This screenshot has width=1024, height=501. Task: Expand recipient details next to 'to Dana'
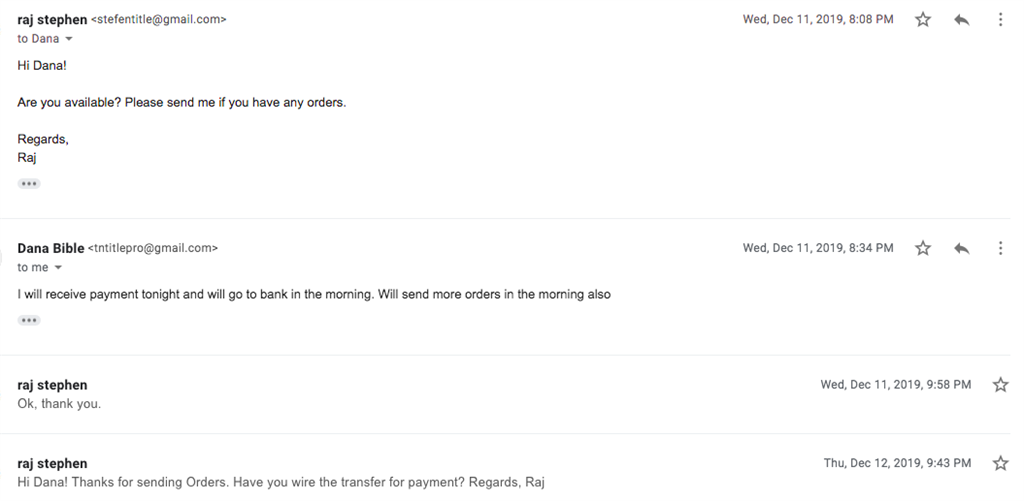(69, 39)
